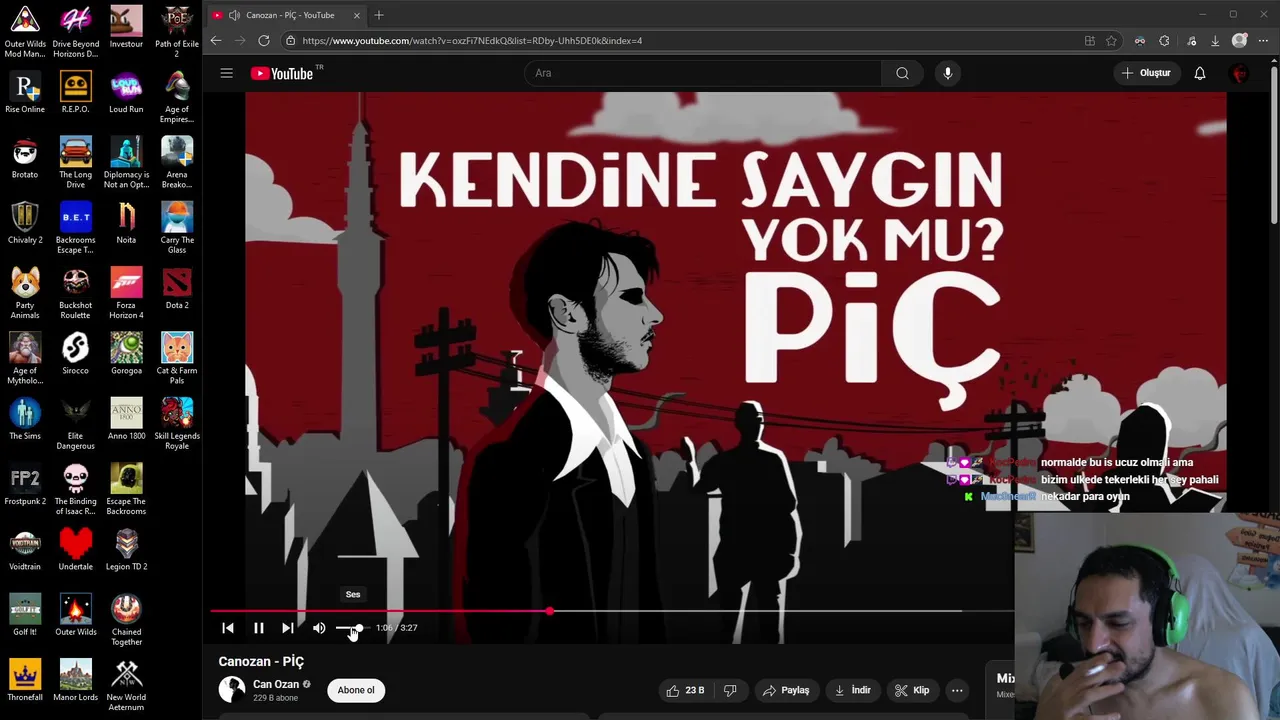Launch R.E.P.O. desktop shortcut
Screen dimensions: 1280x720
(x=76, y=92)
